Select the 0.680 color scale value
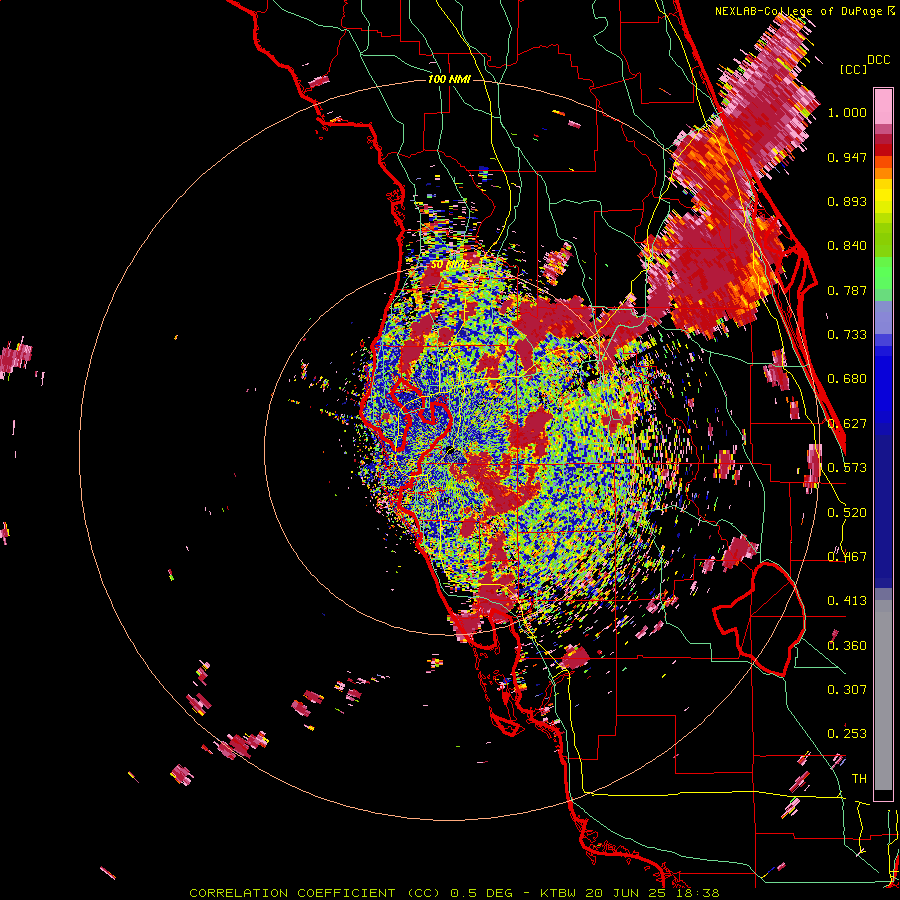The width and height of the screenshot is (900, 900). coord(847,379)
